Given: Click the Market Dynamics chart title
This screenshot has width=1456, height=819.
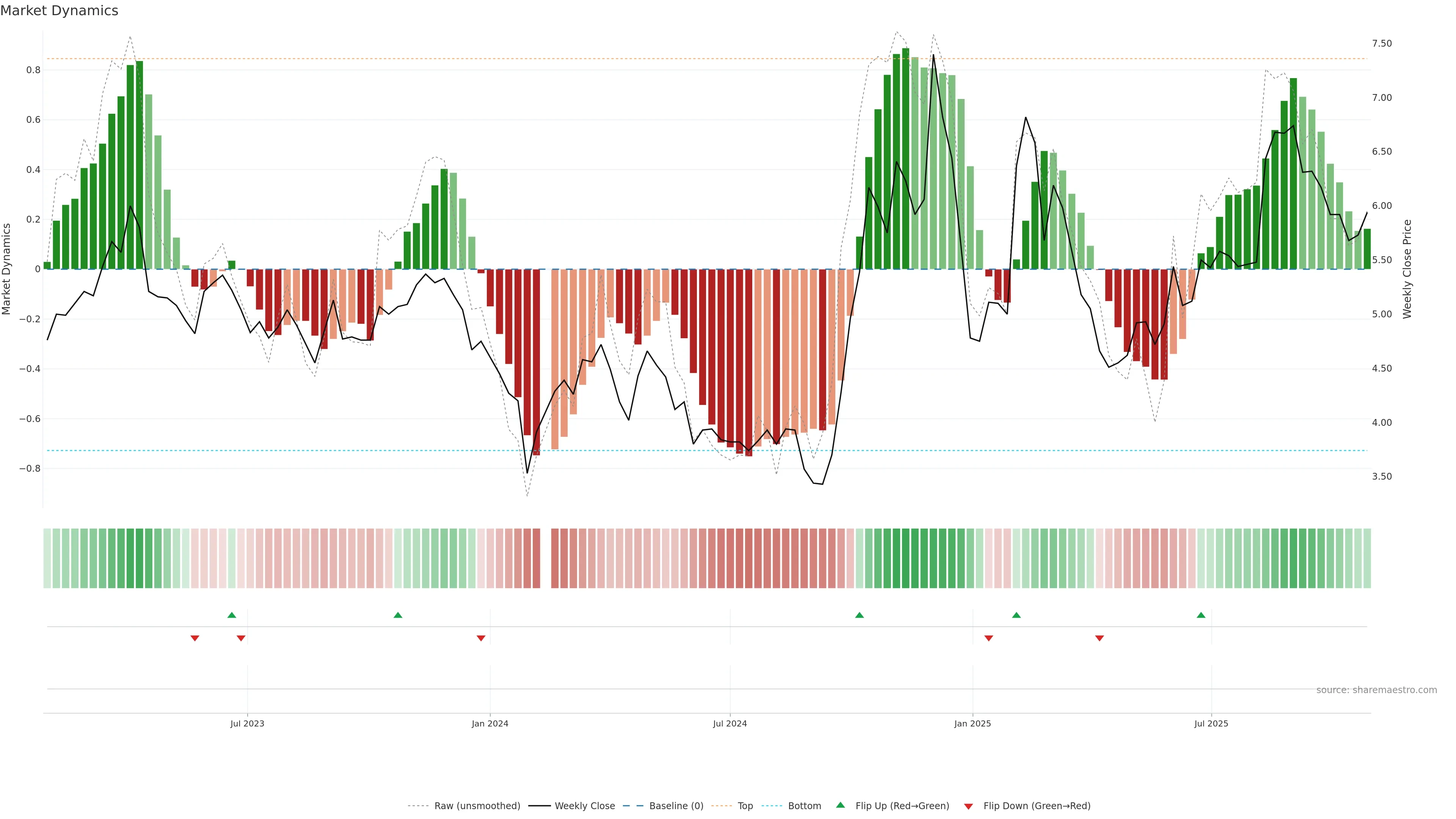Looking at the screenshot, I should [60, 11].
